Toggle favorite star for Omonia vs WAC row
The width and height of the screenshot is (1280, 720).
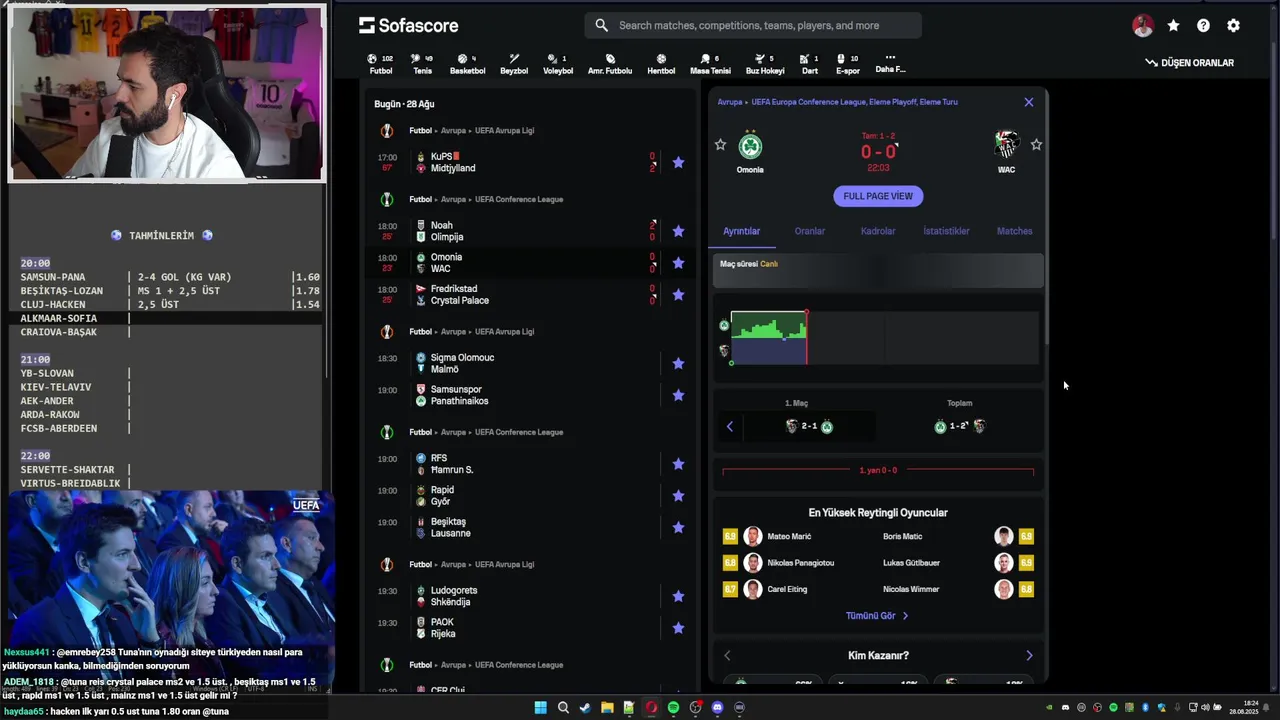coord(678,263)
